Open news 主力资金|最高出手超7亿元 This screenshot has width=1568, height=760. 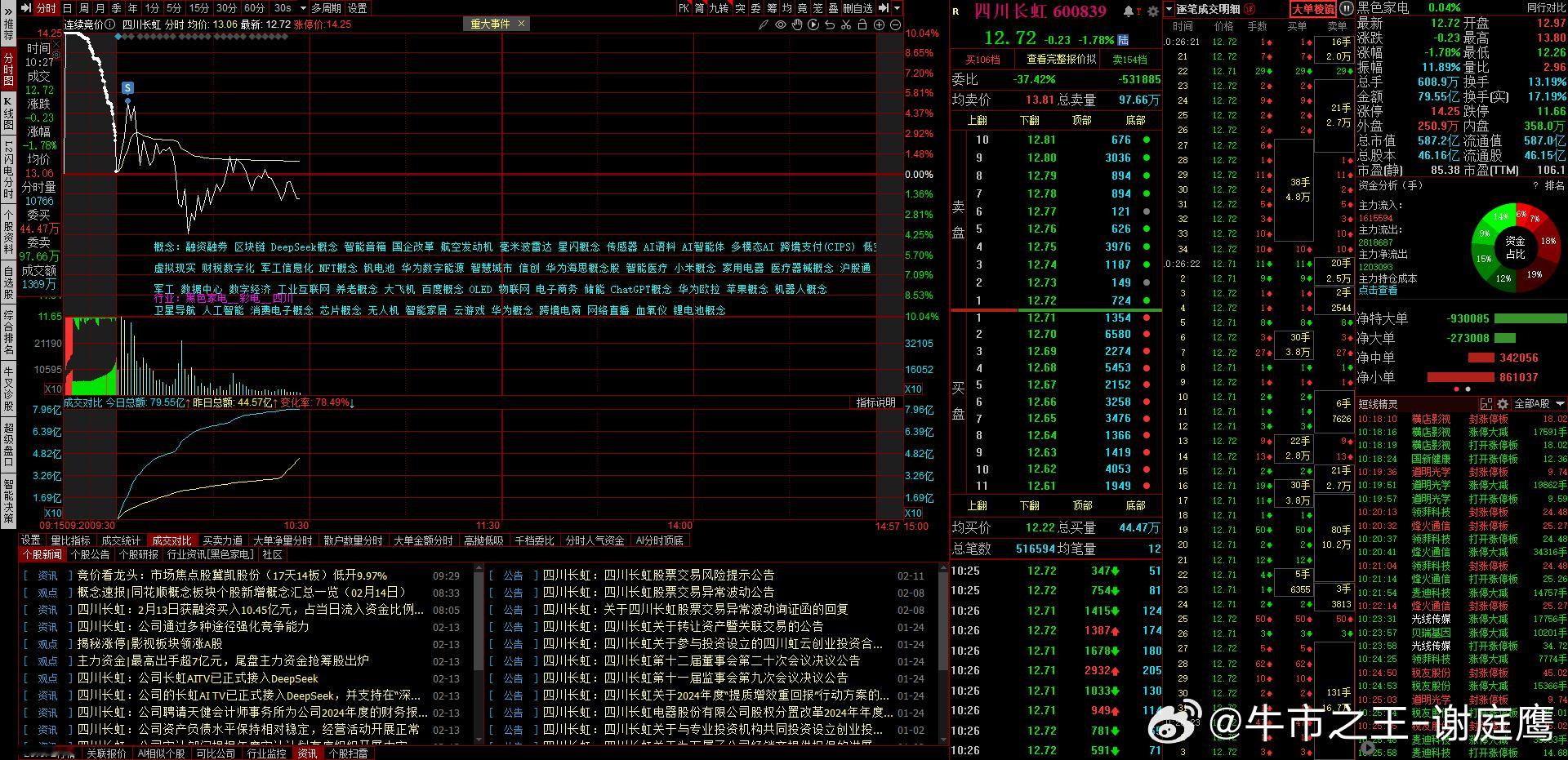[x=223, y=660]
